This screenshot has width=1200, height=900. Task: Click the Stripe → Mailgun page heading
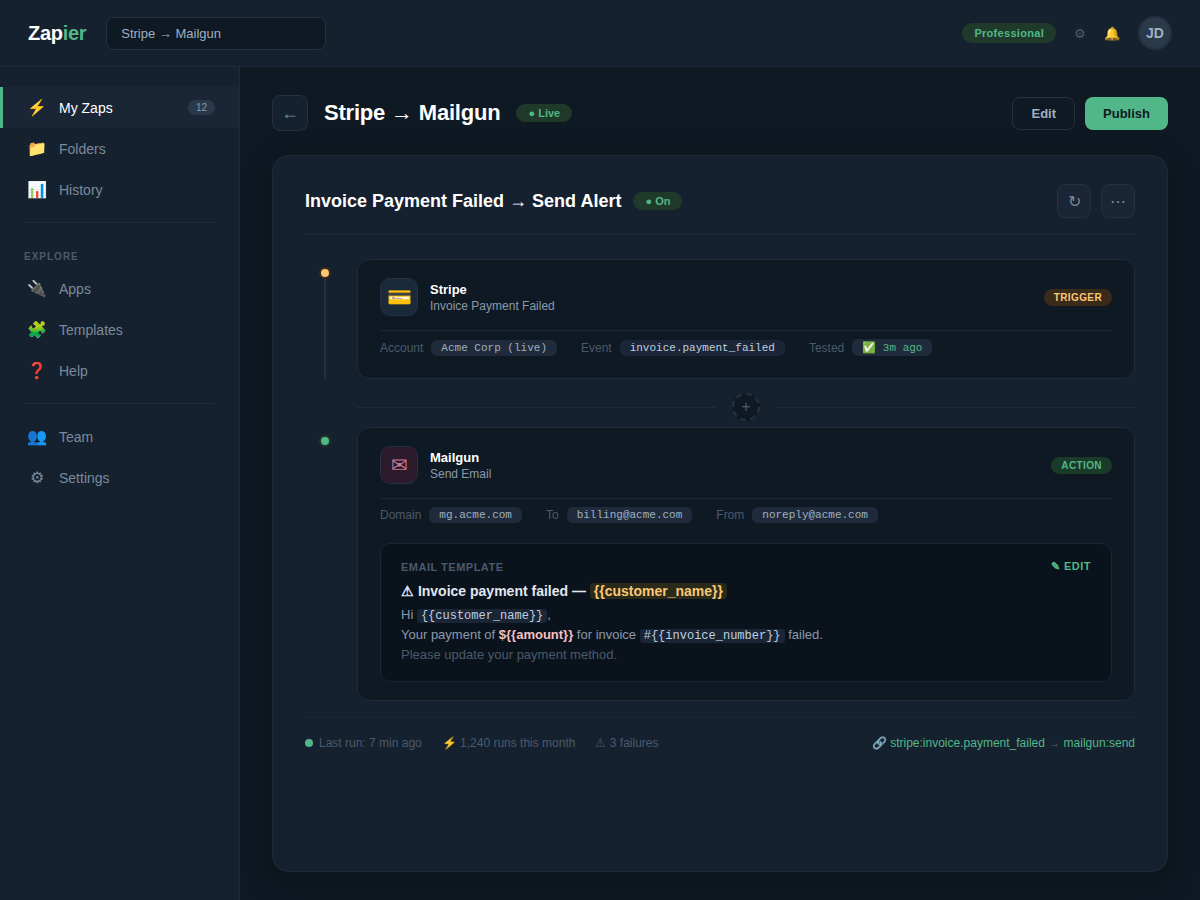412,113
